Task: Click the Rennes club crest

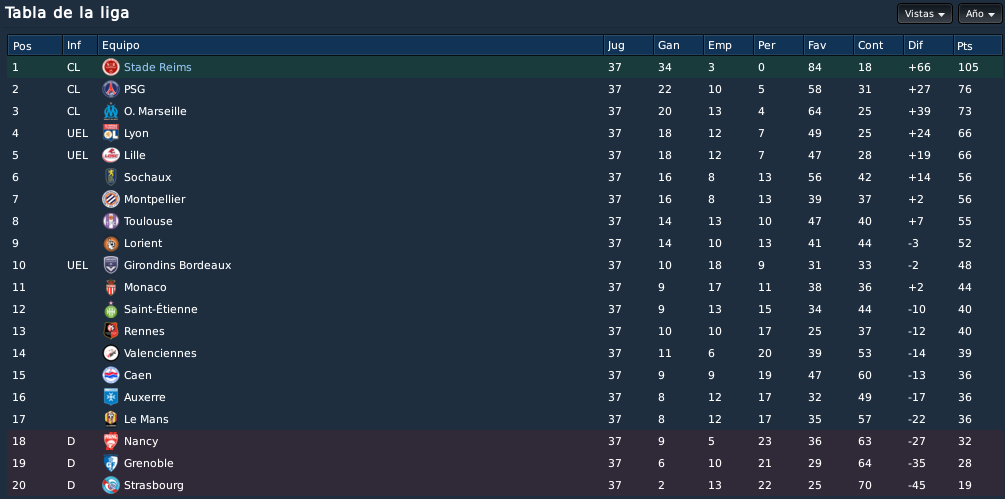Action: pos(111,331)
